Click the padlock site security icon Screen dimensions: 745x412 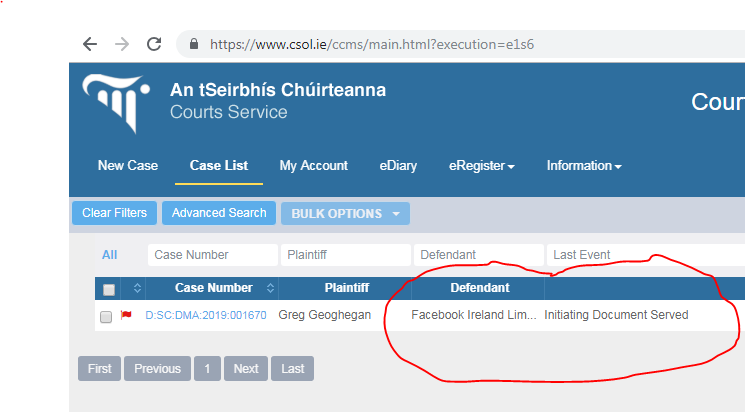193,44
